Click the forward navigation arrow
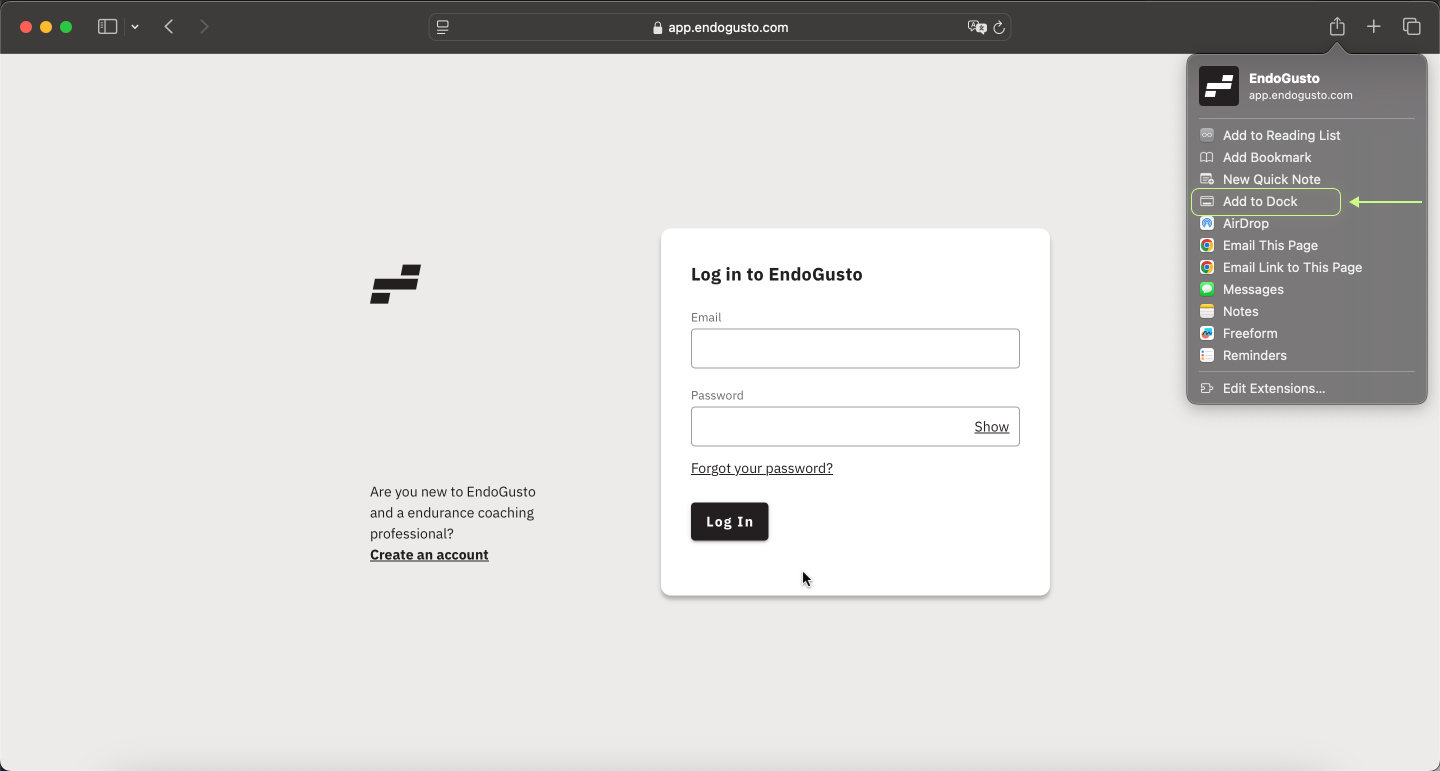The image size is (1440, 771). click(x=204, y=27)
